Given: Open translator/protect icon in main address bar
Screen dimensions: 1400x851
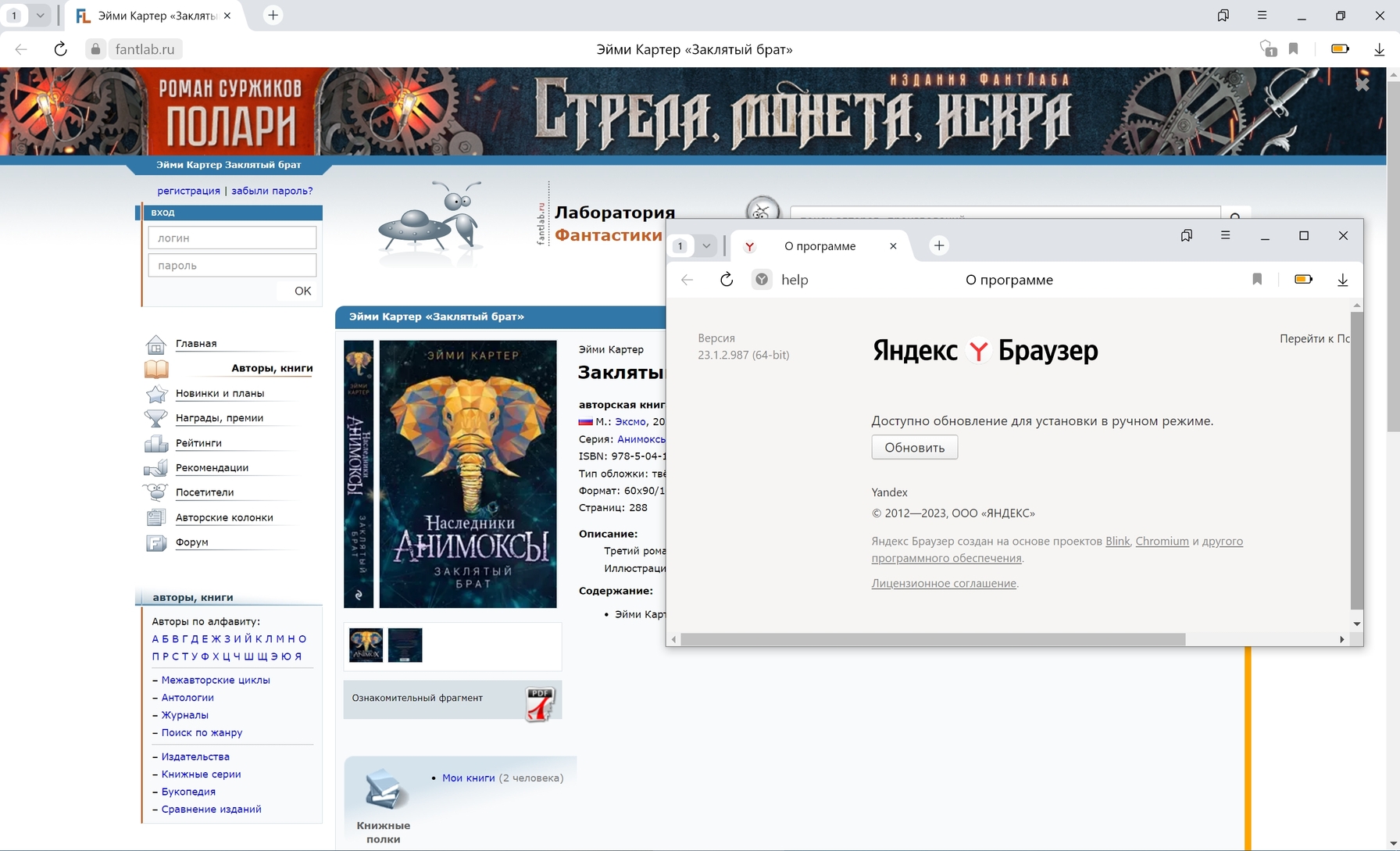Looking at the screenshot, I should click(x=1268, y=48).
